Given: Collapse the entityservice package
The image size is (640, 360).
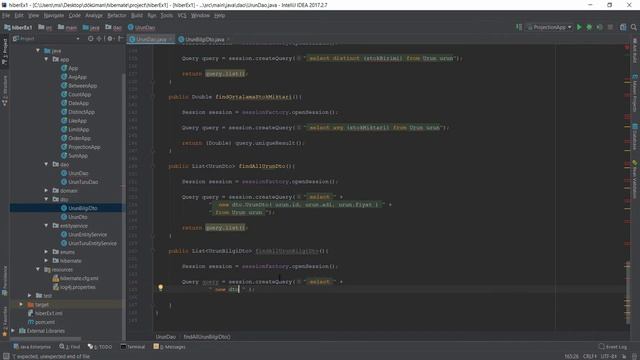Looking at the screenshot, I should point(46,225).
